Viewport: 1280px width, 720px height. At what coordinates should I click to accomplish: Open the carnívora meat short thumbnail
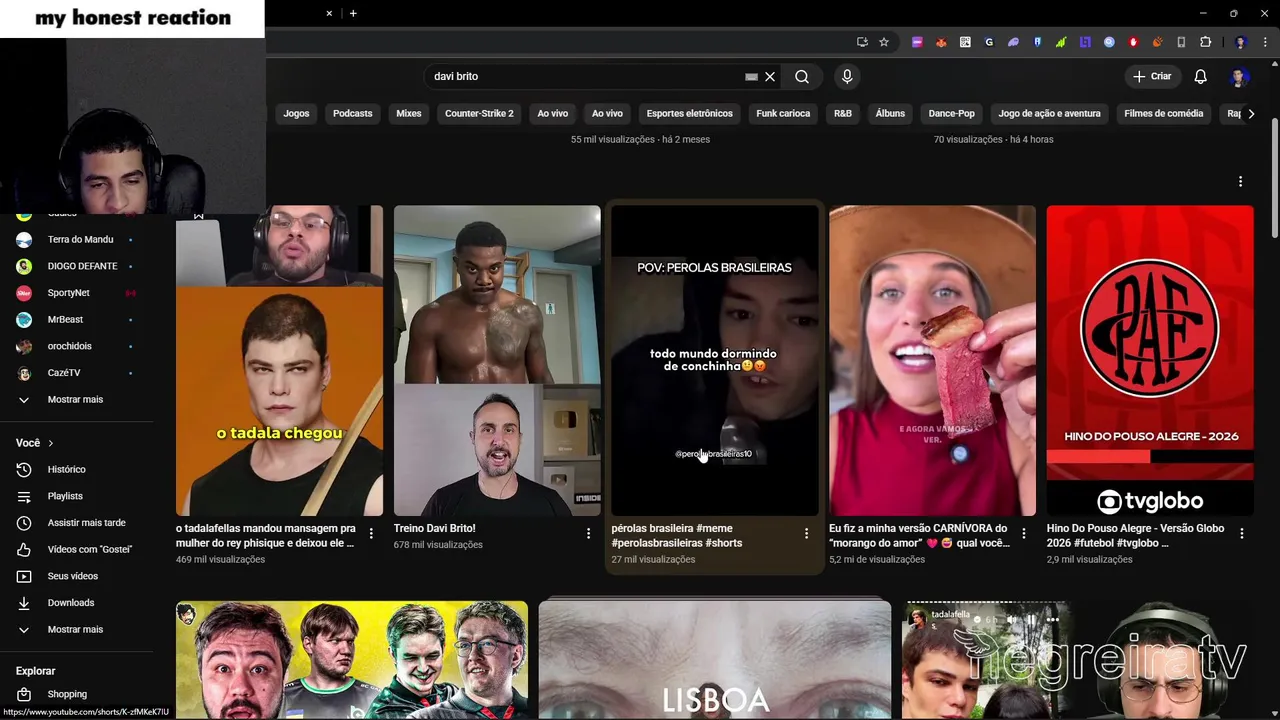(932, 361)
